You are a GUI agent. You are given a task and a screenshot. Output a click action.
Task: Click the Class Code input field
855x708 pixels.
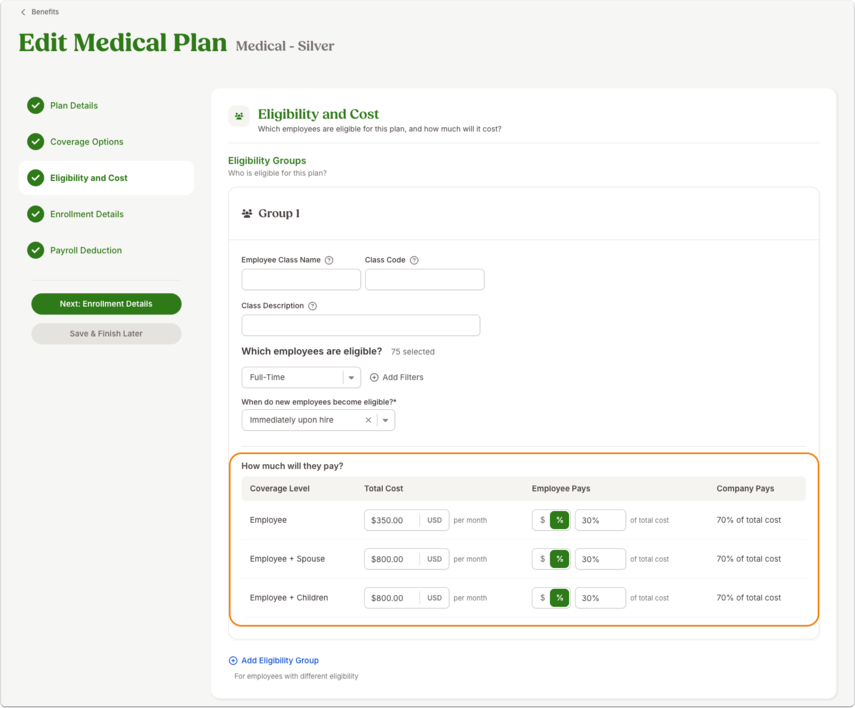tap(425, 279)
